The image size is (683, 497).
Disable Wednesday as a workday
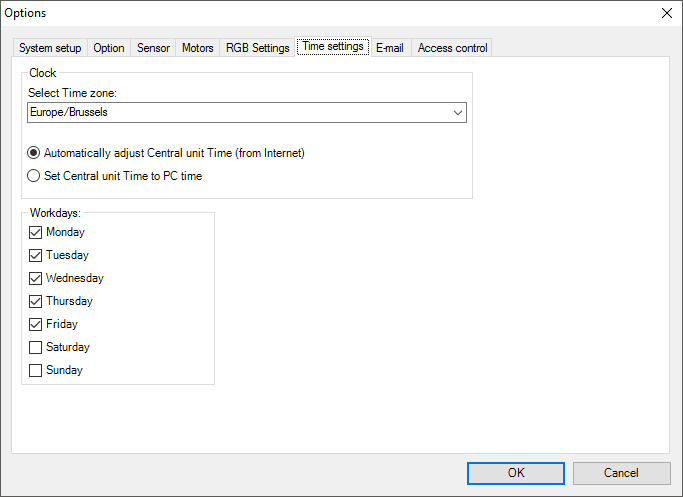[36, 279]
